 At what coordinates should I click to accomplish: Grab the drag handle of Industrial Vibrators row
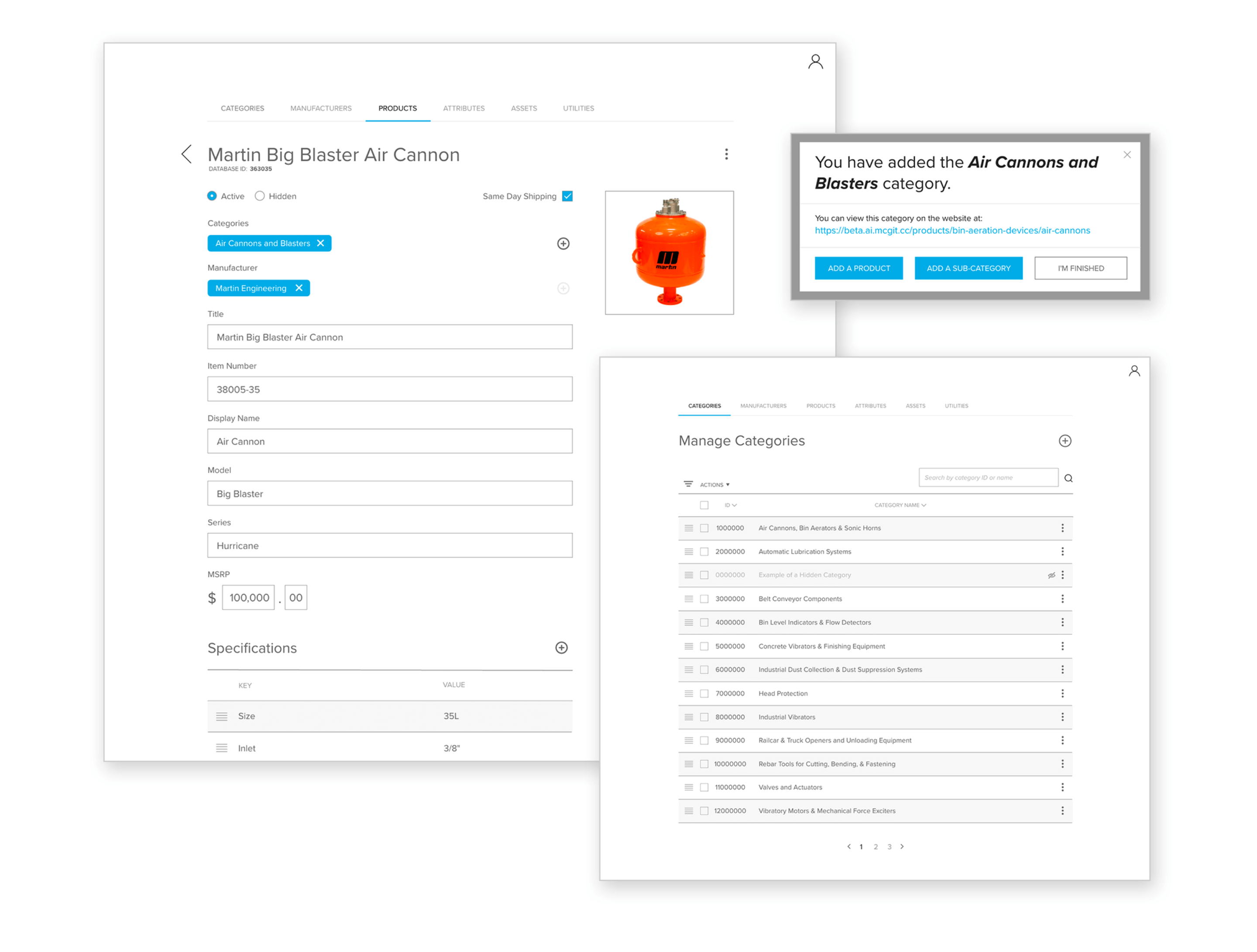[x=688, y=717]
